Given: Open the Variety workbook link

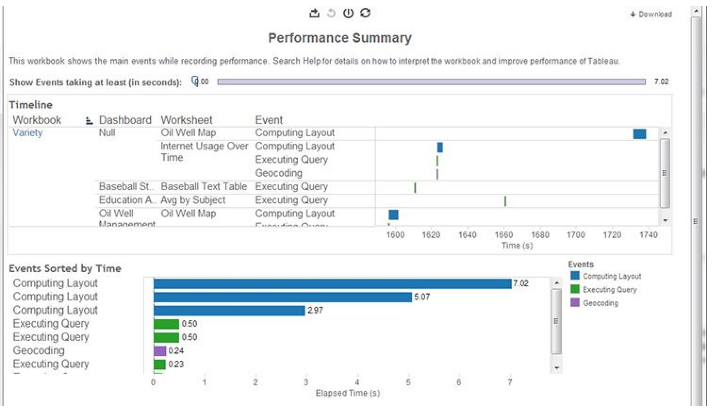Looking at the screenshot, I should [x=27, y=133].
